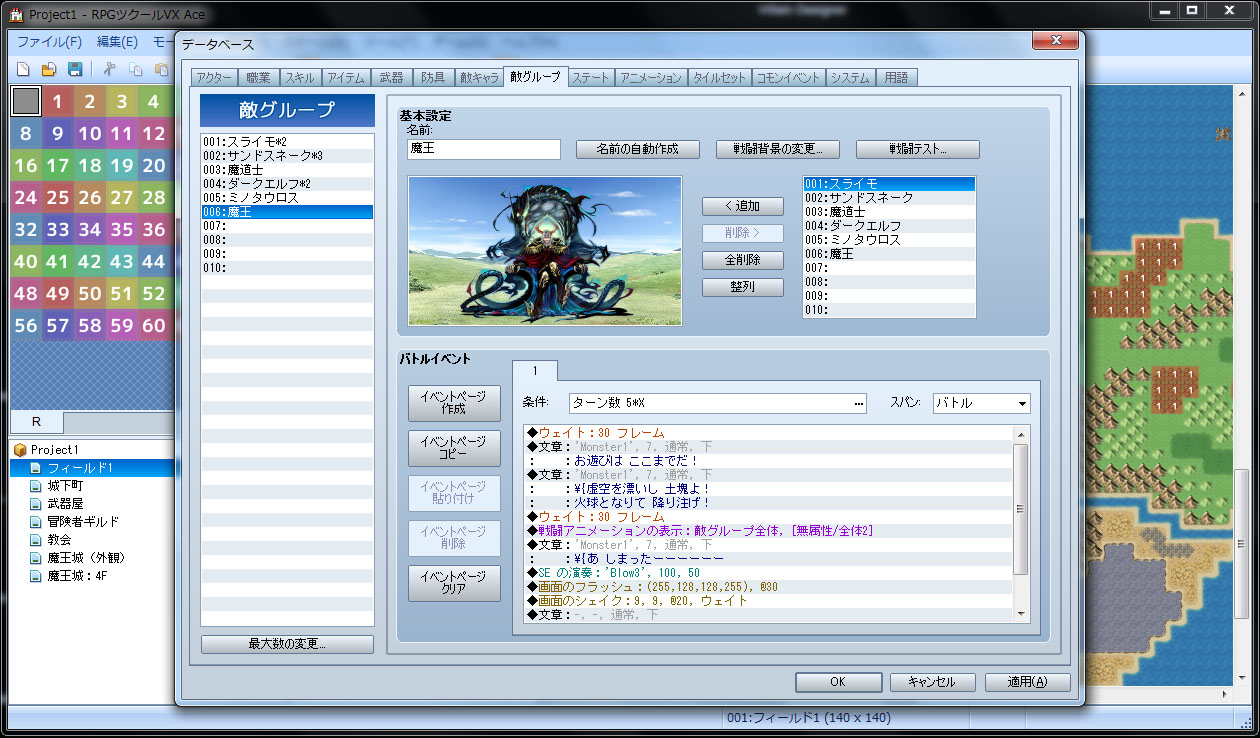Viewport: 1260px width, 738px height.
Task: Click the New Project toolbar icon
Action: click(x=24, y=69)
